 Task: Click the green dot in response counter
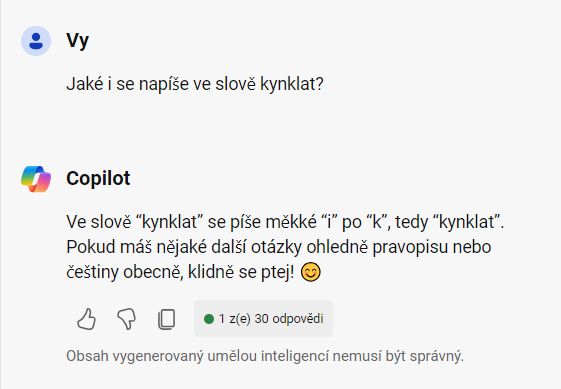209,319
